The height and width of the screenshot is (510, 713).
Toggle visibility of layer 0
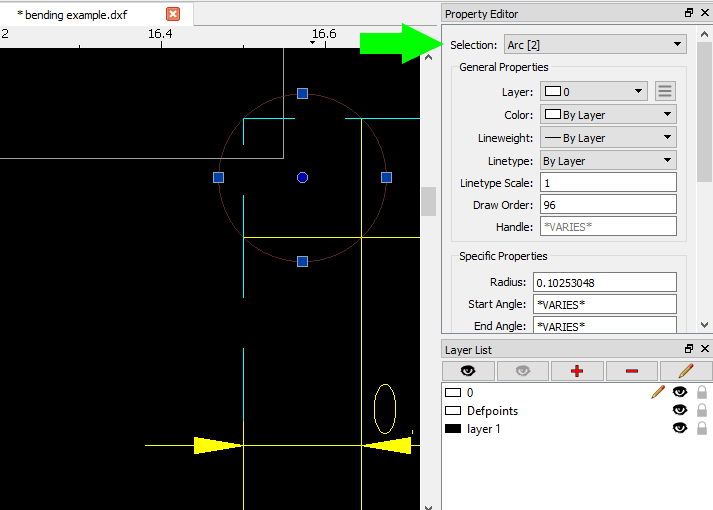680,392
